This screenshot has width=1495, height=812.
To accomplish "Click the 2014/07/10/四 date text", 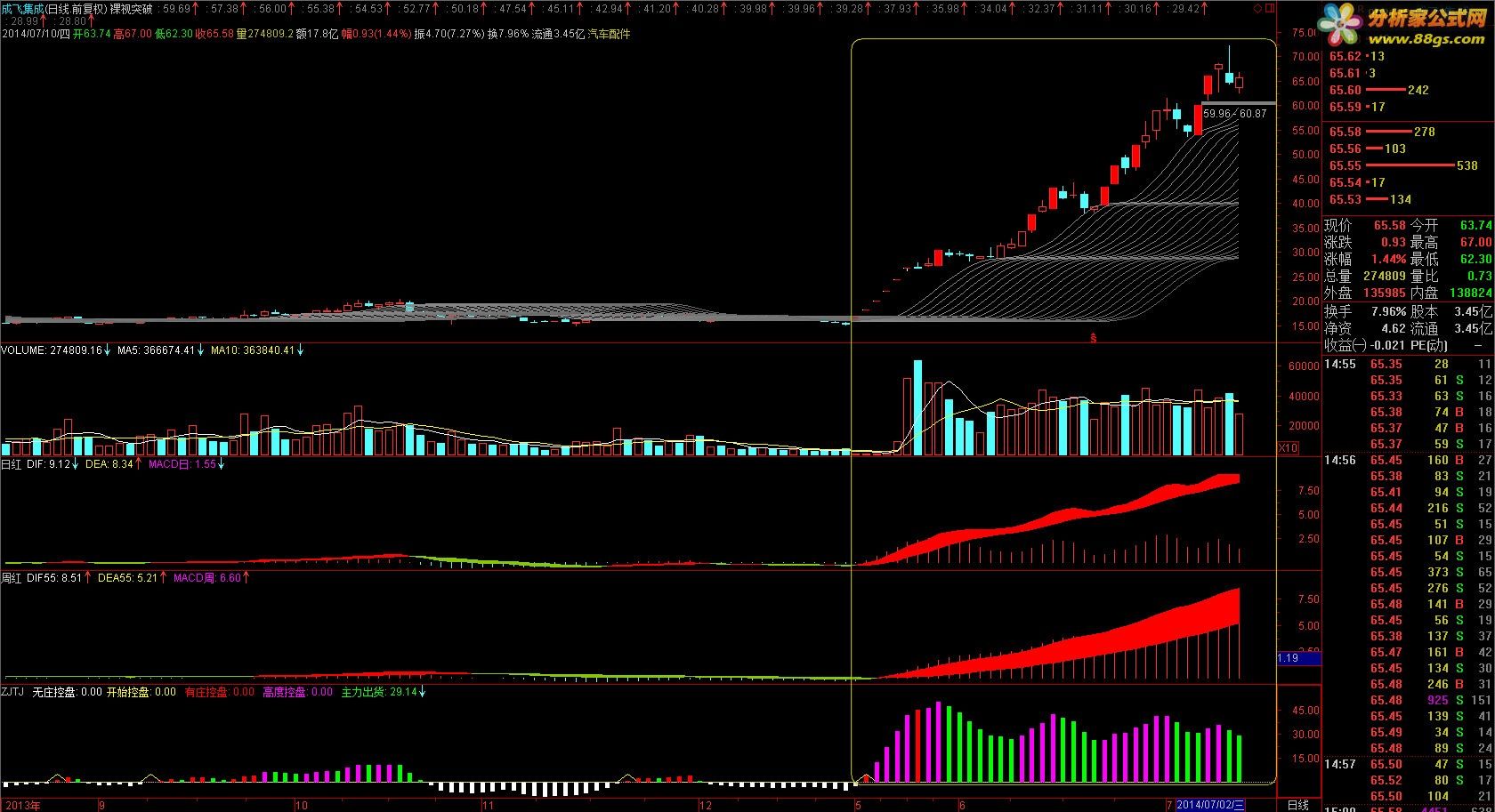I will click(36, 34).
